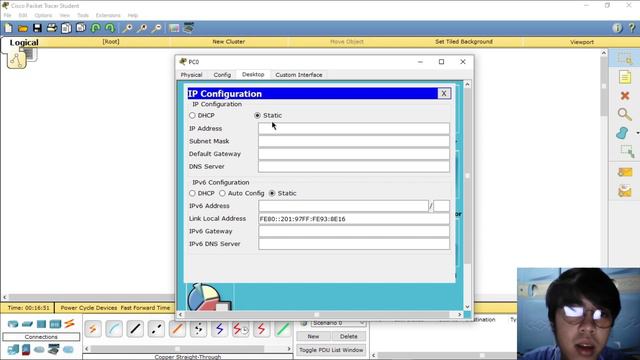The height and width of the screenshot is (360, 640).
Task: Click the IP Address input field
Action: point(354,129)
